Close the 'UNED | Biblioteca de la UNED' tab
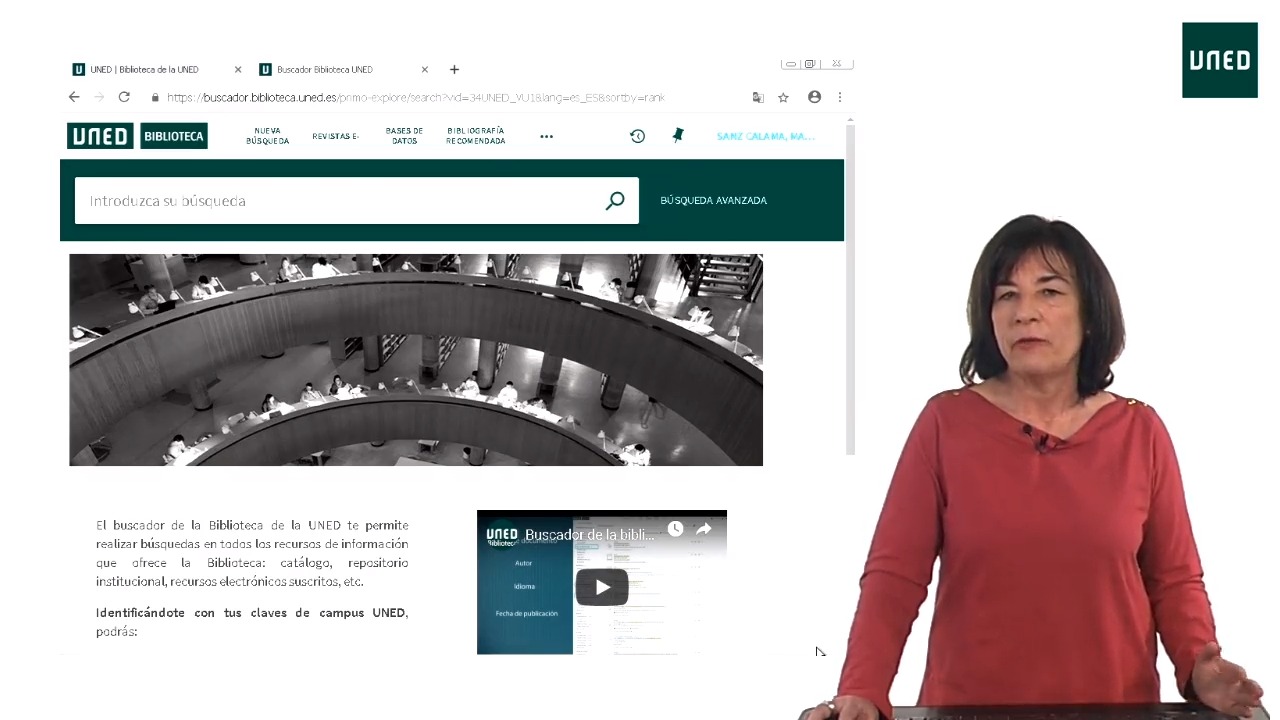Image resolution: width=1280 pixels, height=720 pixels. [x=238, y=70]
